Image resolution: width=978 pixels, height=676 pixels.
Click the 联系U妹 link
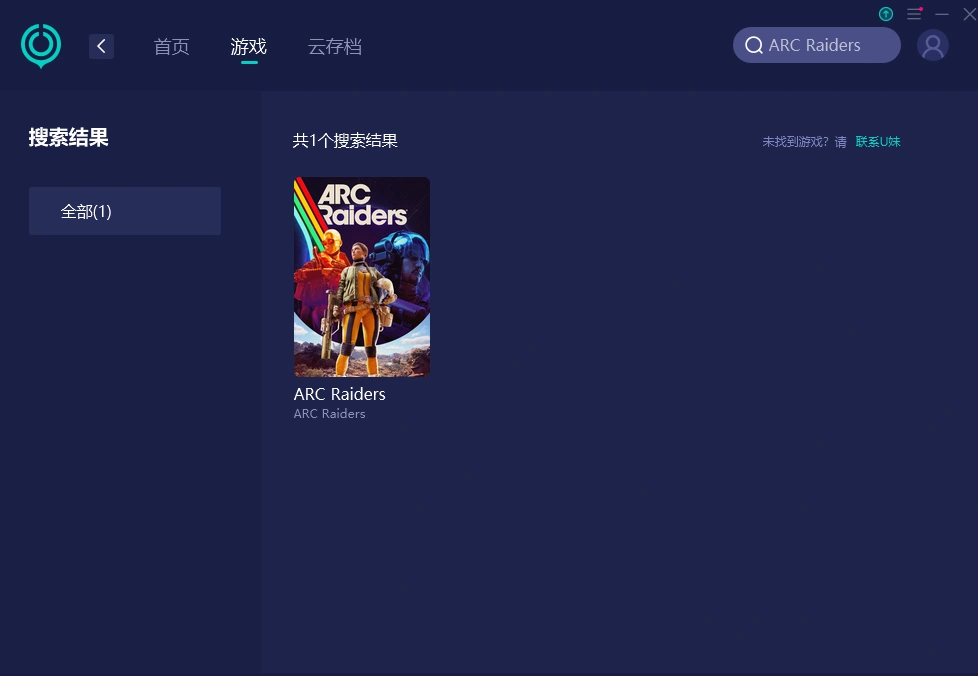click(878, 142)
